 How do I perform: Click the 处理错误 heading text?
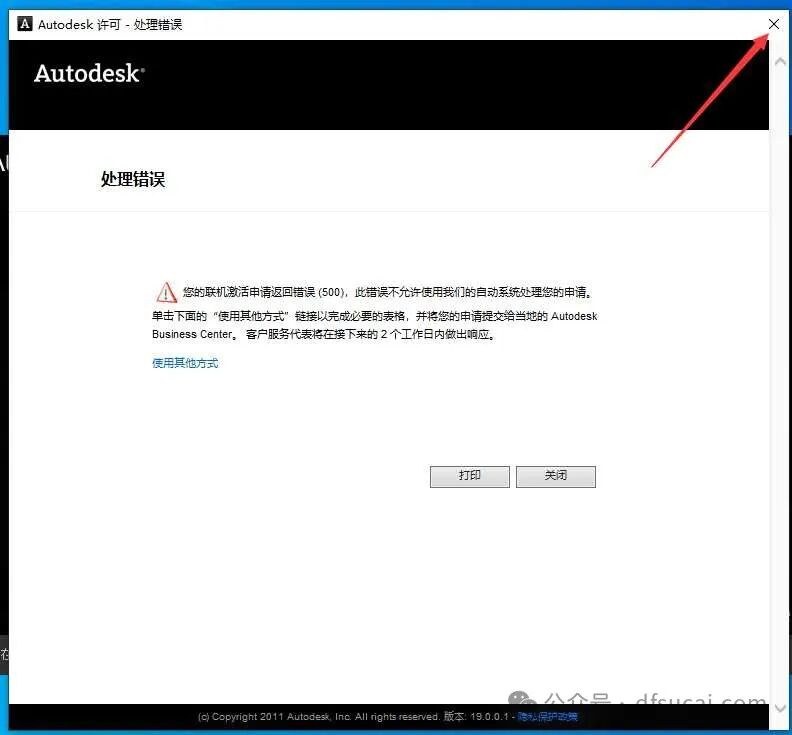(x=133, y=179)
